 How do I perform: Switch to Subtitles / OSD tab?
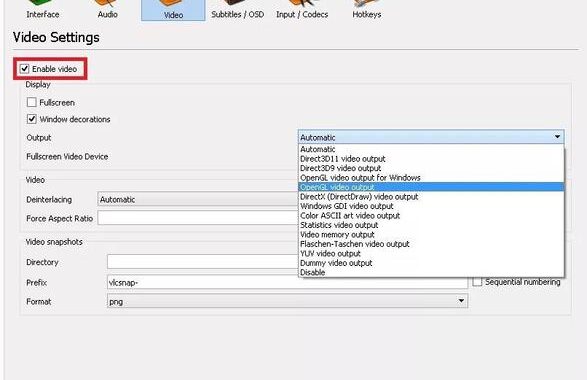coord(237,10)
